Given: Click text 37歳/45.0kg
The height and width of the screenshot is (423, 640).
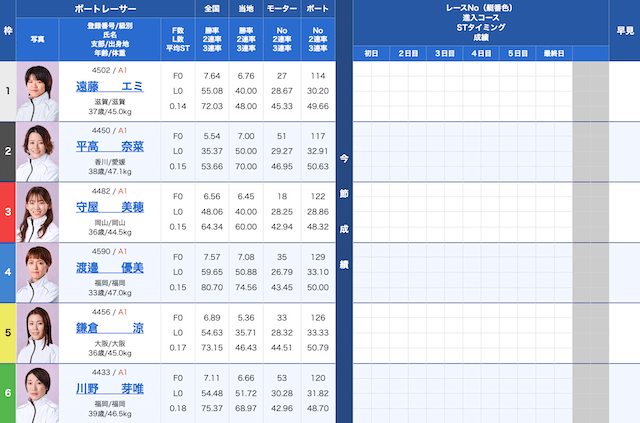Looking at the screenshot, I should point(110,111).
